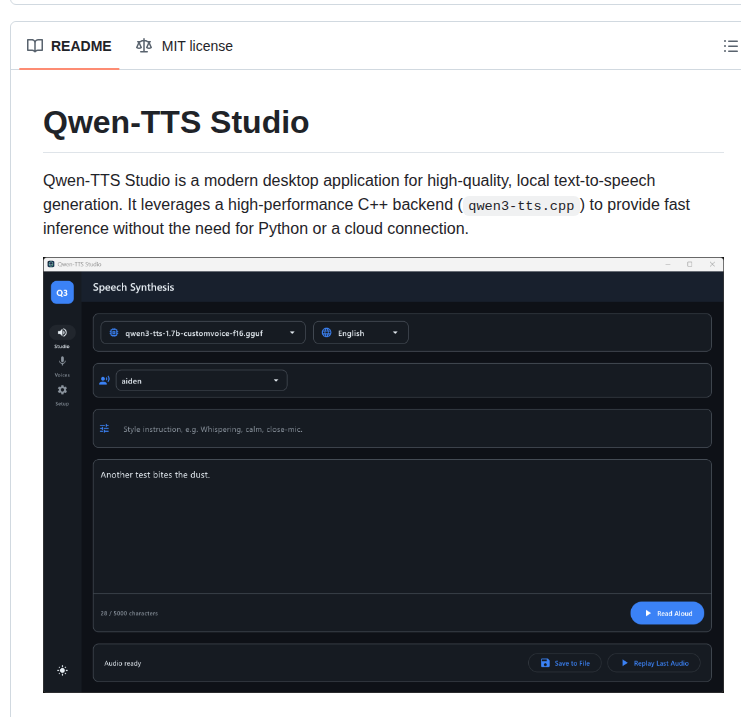Click the Qwen-TTS Studio window title text
Viewport: 741px width, 717px height.
click(79, 264)
